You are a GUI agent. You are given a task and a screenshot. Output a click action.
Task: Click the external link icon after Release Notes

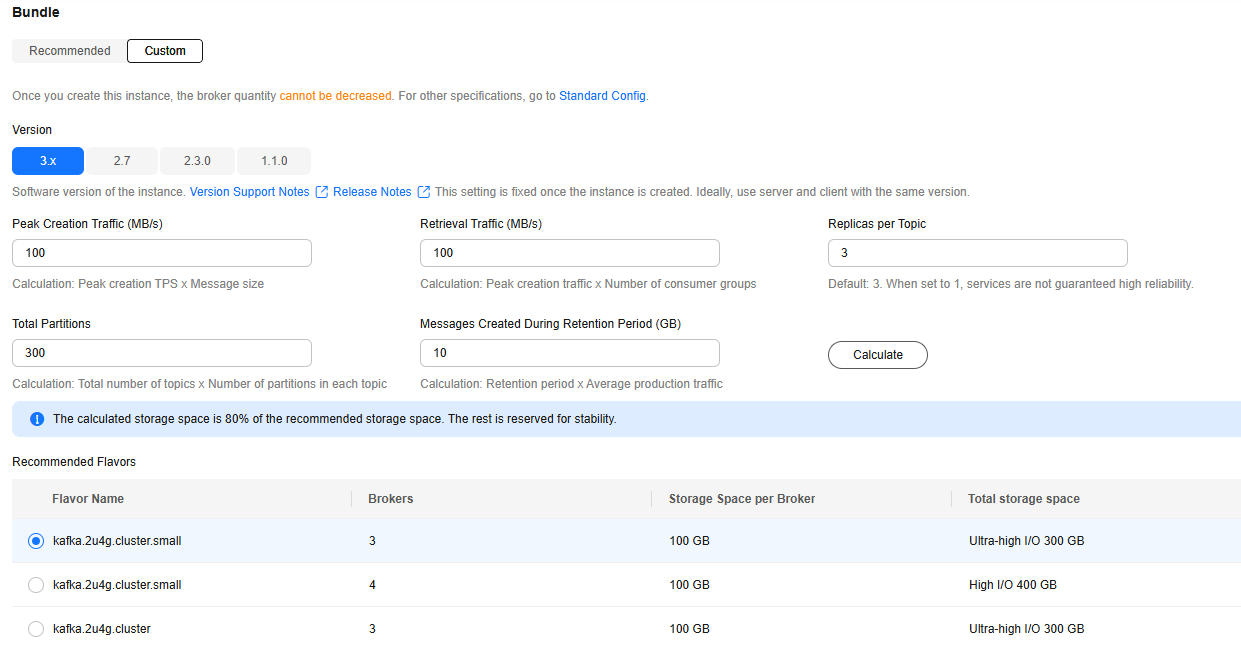(424, 192)
